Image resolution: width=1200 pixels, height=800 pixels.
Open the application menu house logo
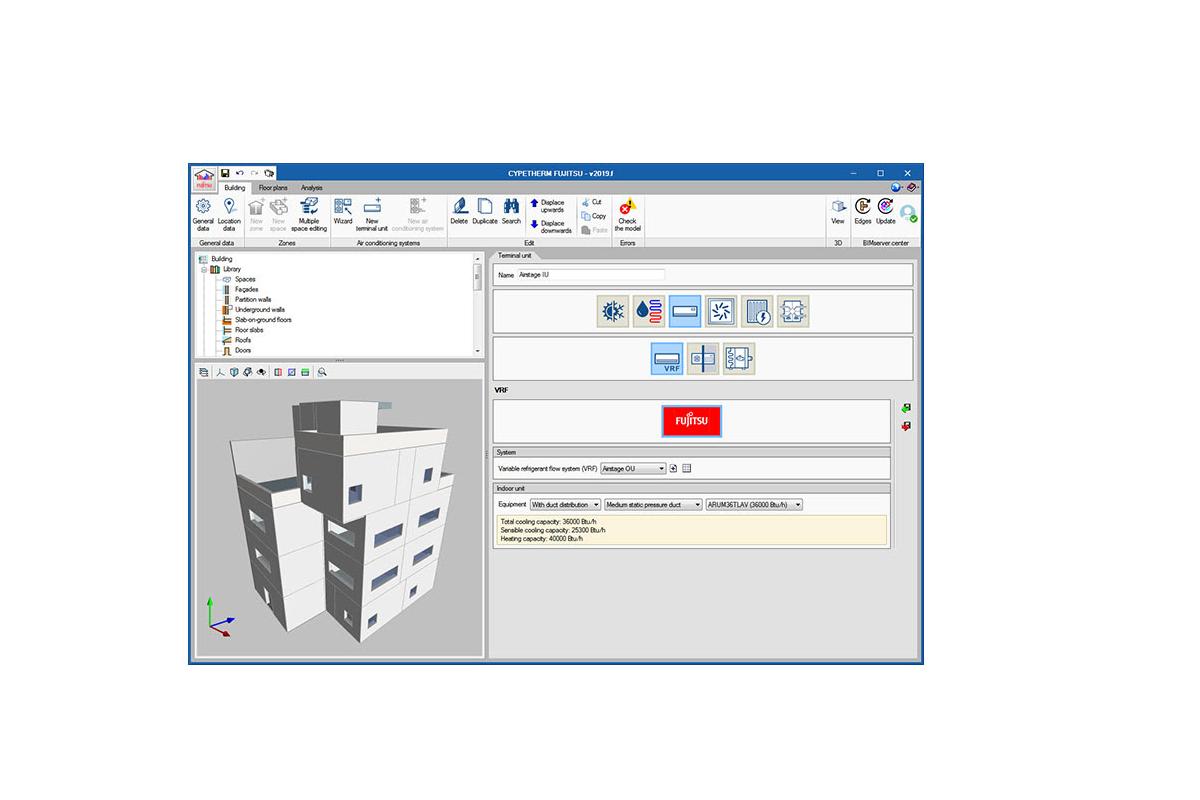pos(204,179)
